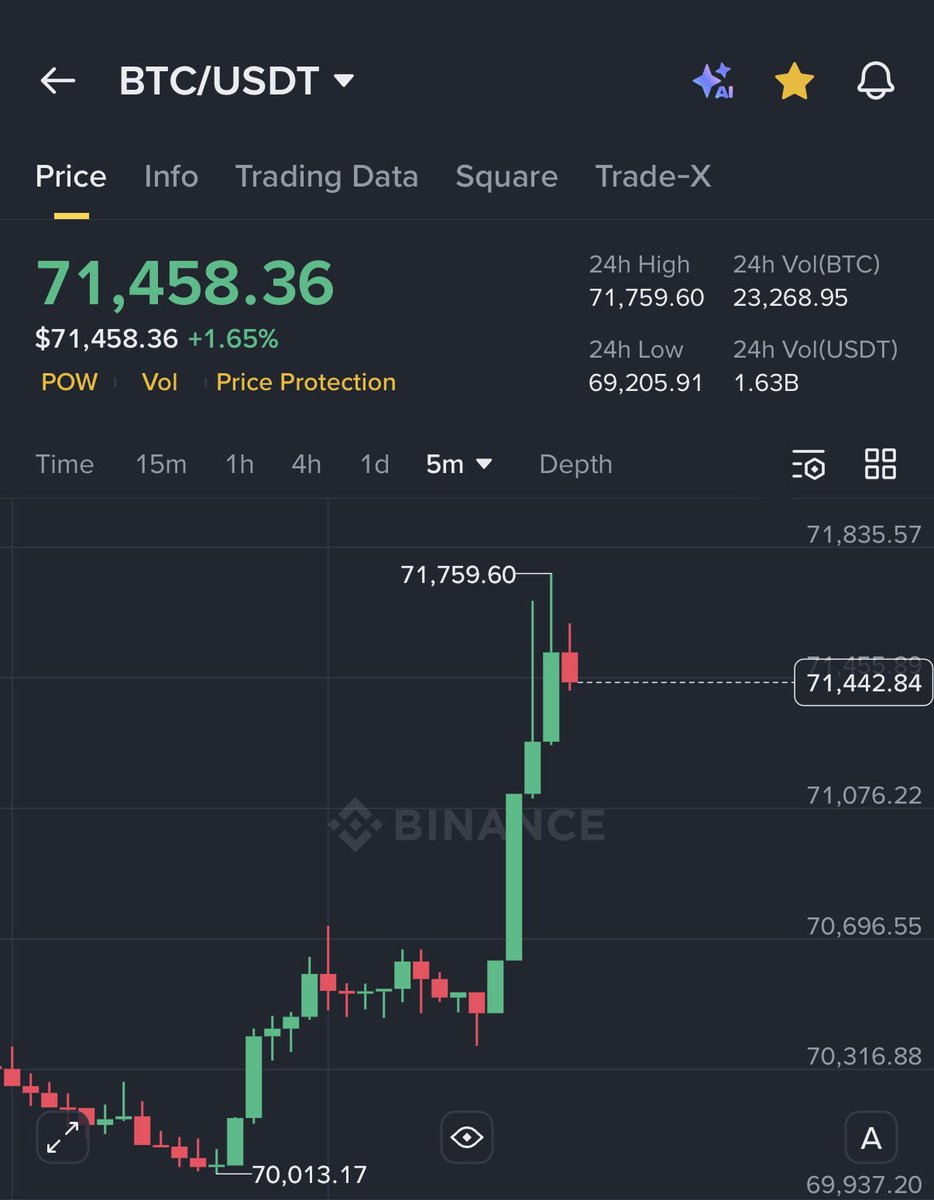Show the Depth chart view

575,464
